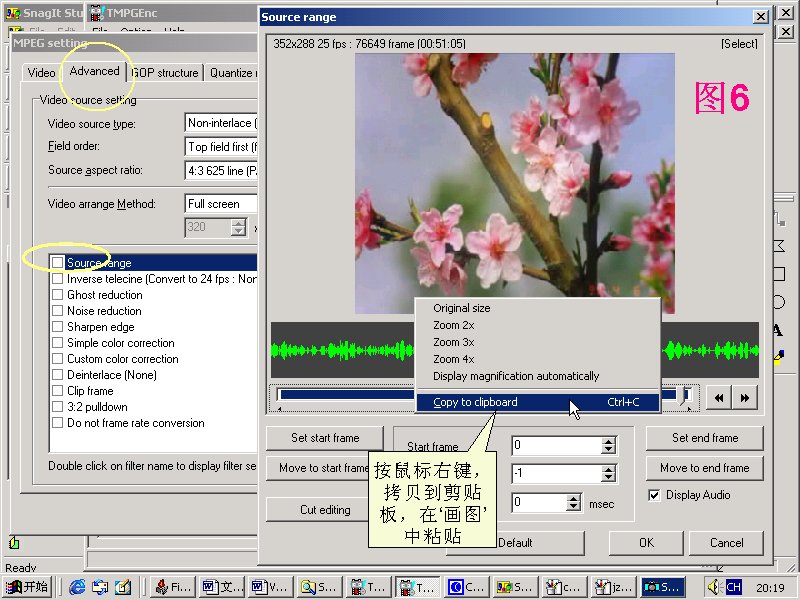Check the Noise reduction filter box

(58, 311)
